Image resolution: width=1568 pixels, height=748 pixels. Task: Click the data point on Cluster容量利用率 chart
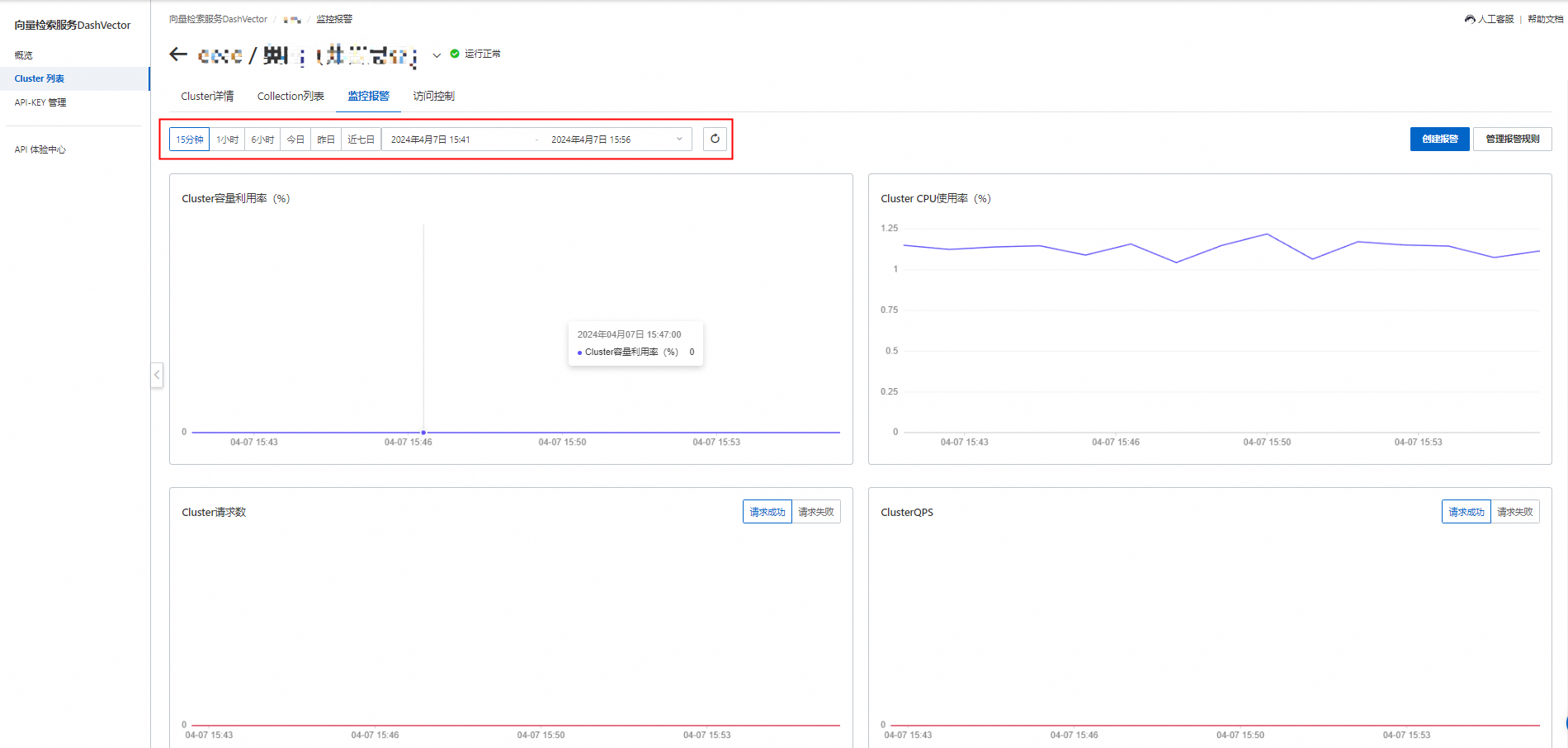(423, 432)
